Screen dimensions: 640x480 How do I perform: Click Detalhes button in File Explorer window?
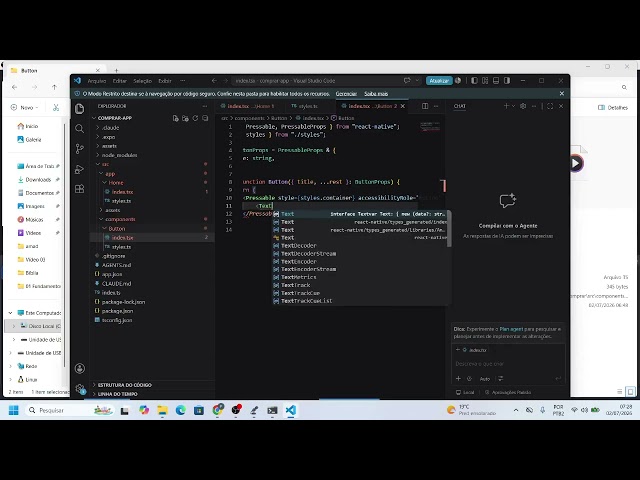click(613, 107)
